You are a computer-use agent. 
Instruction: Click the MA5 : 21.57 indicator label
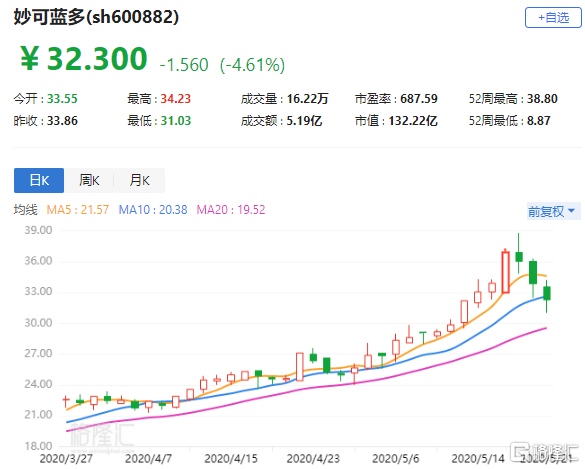coord(78,210)
